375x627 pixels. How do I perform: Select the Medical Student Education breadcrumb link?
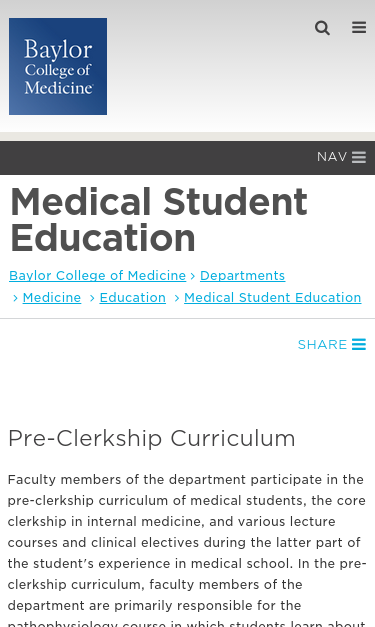coord(273,298)
